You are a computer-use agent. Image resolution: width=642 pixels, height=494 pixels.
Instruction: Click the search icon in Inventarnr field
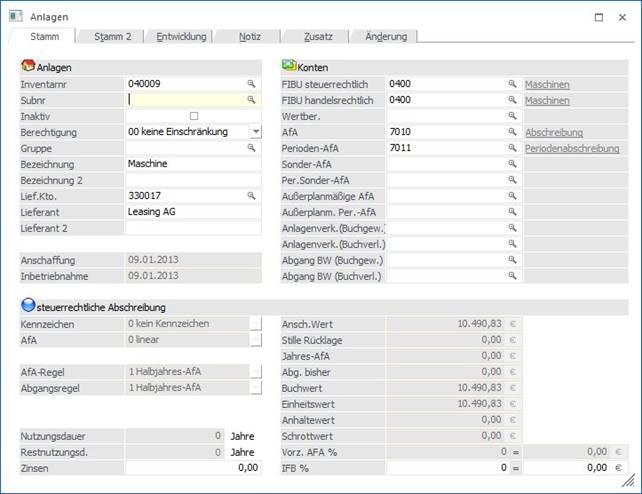coord(252,84)
